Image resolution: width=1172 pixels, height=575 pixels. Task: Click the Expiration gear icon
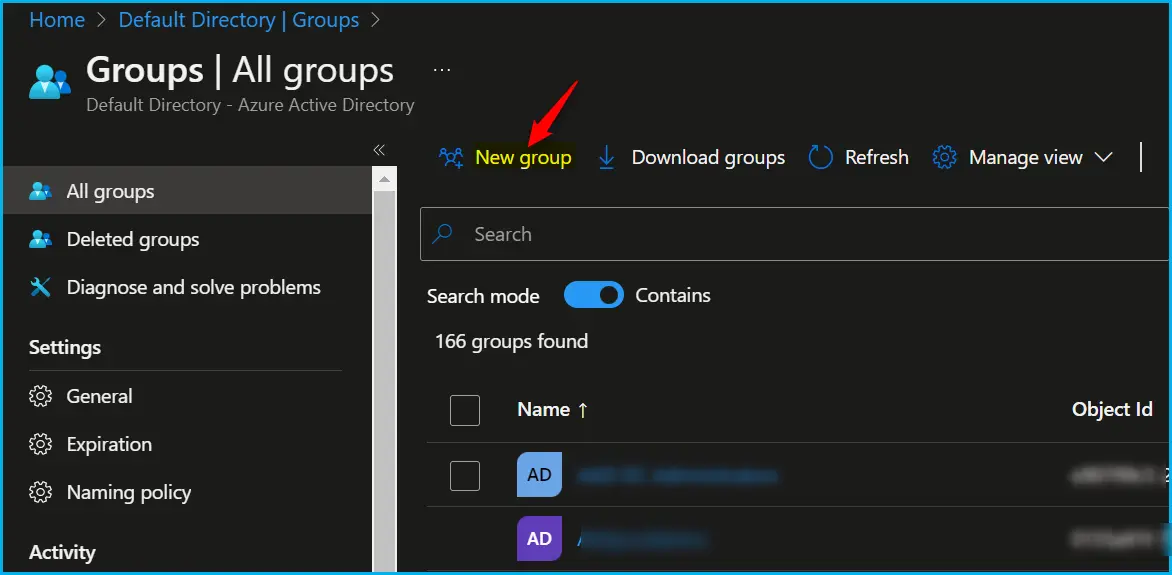pos(40,444)
